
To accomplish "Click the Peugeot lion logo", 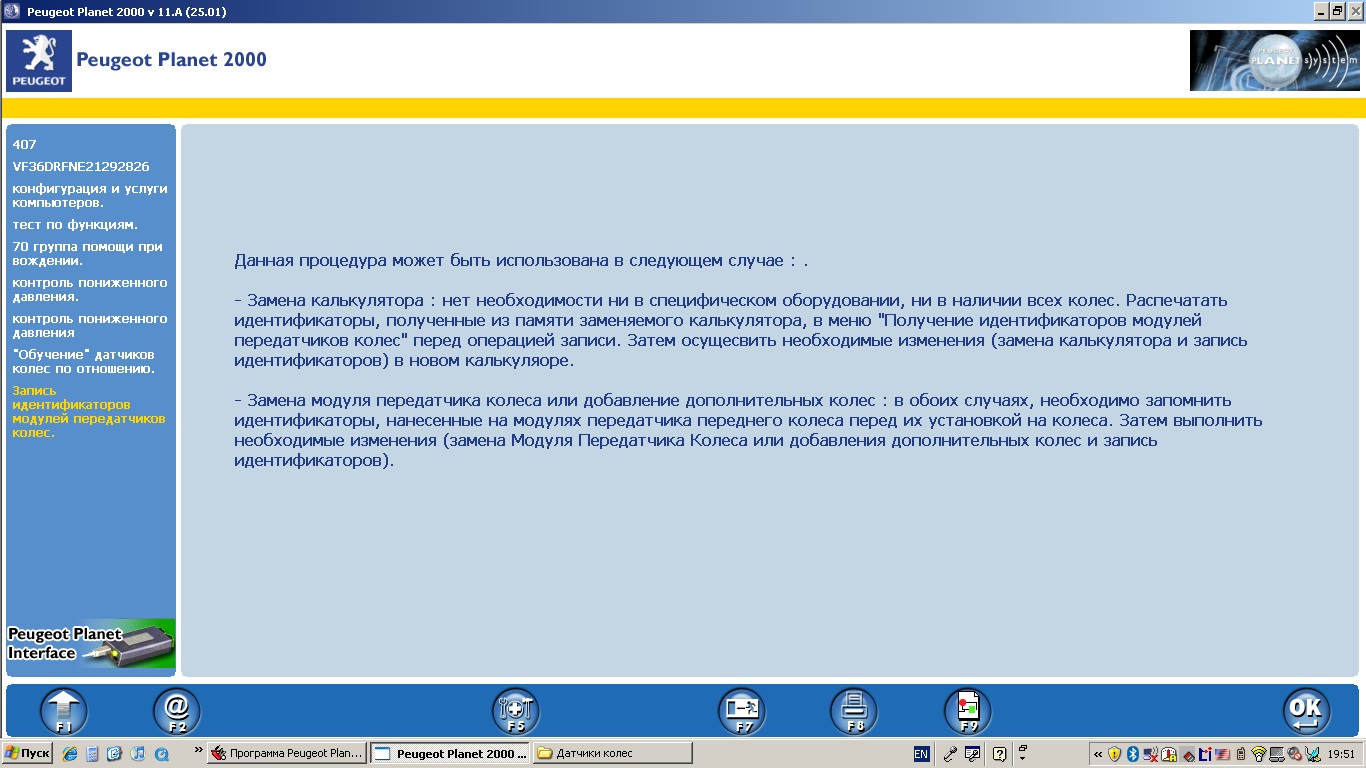I will point(39,61).
